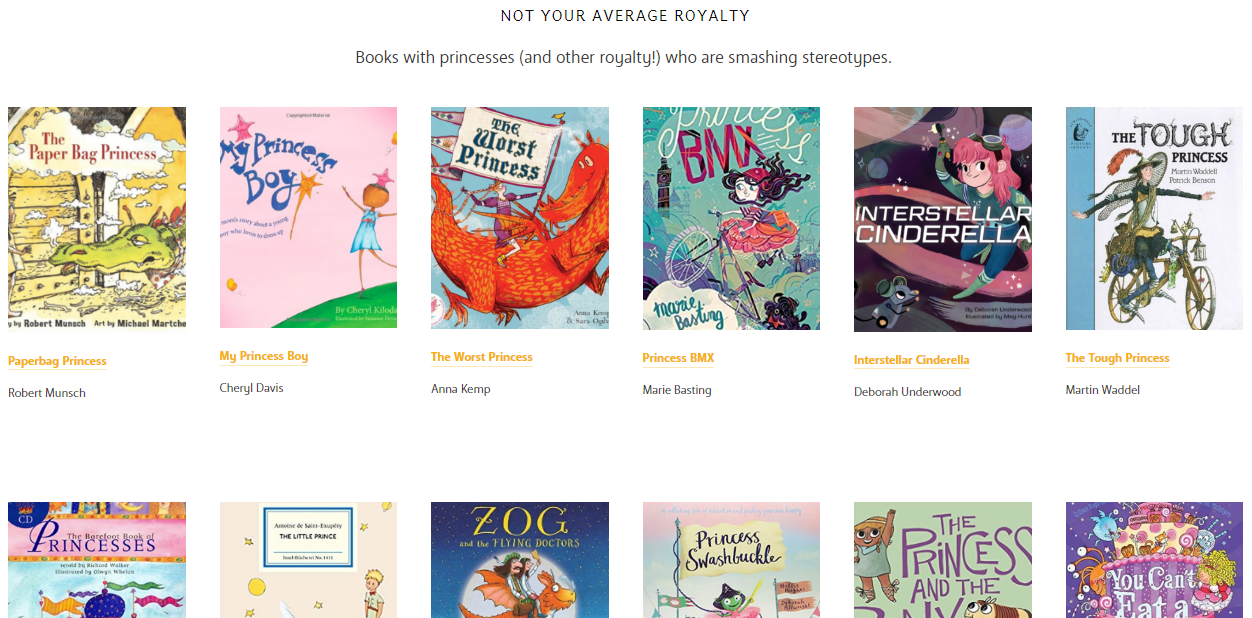Open The Princess and the Pony cover
Screen dimensions: 1252x618
pos(942,560)
